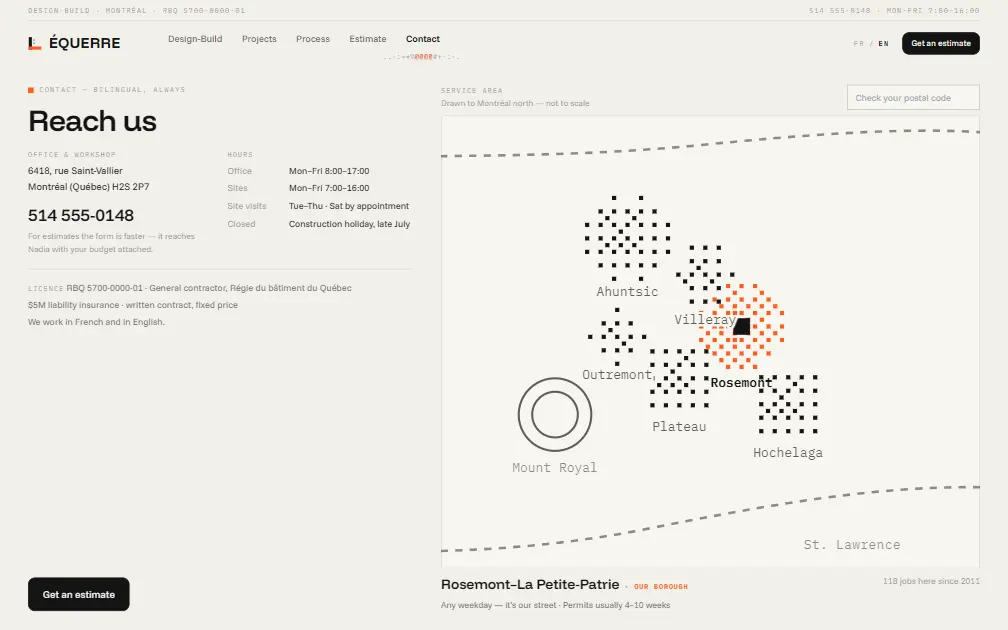Select the Outremont dot cluster on map
The height and width of the screenshot is (630, 1008).
coord(616,336)
